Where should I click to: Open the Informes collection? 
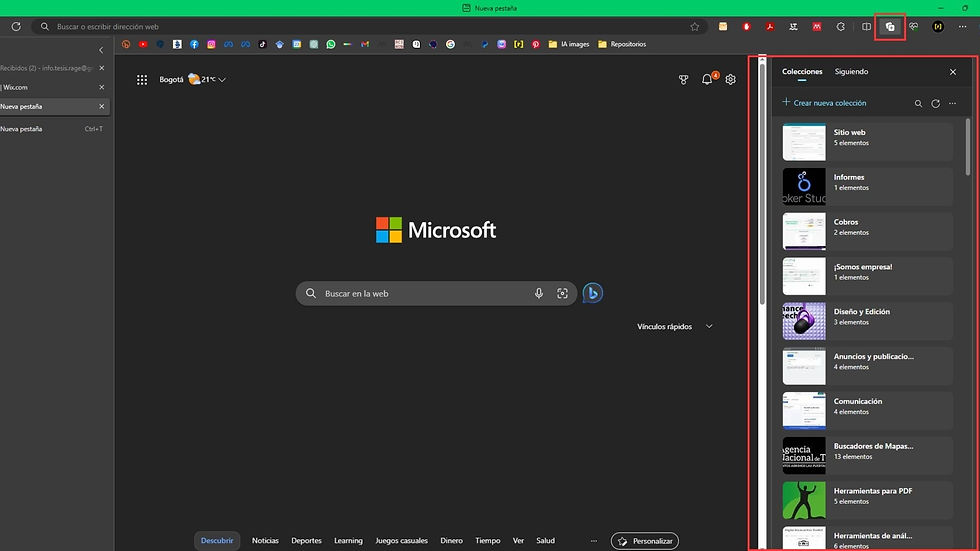[x=868, y=187]
